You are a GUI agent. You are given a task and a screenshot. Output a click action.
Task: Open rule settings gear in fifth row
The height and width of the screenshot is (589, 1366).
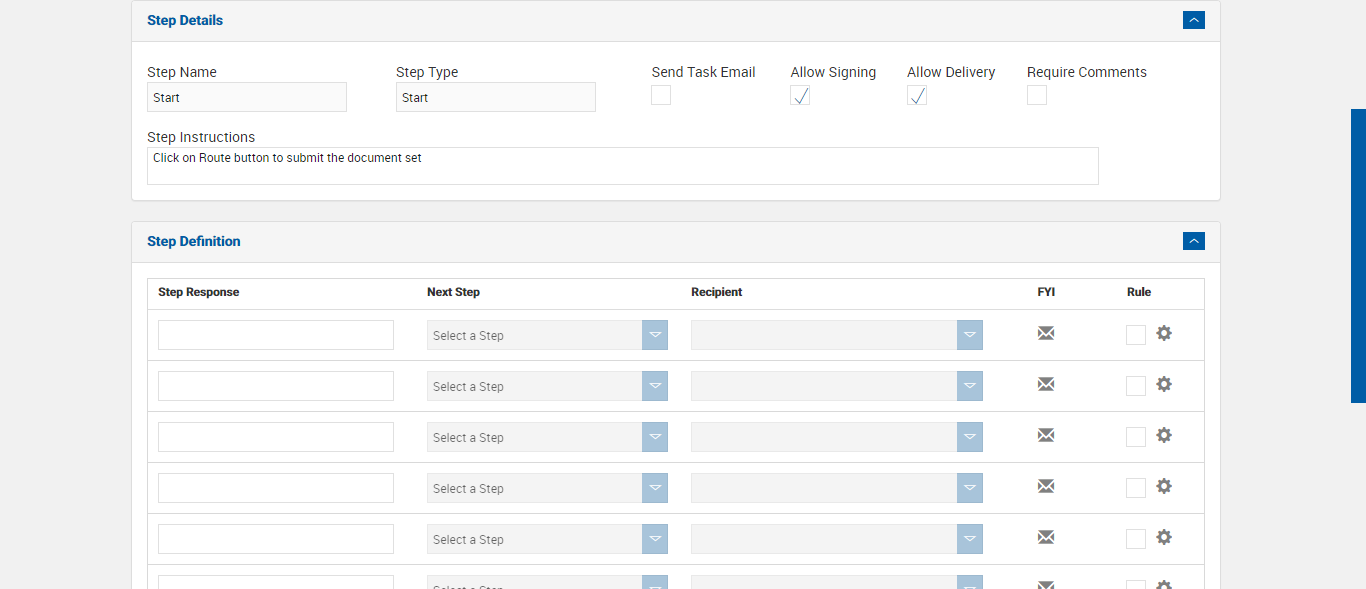(x=1164, y=537)
